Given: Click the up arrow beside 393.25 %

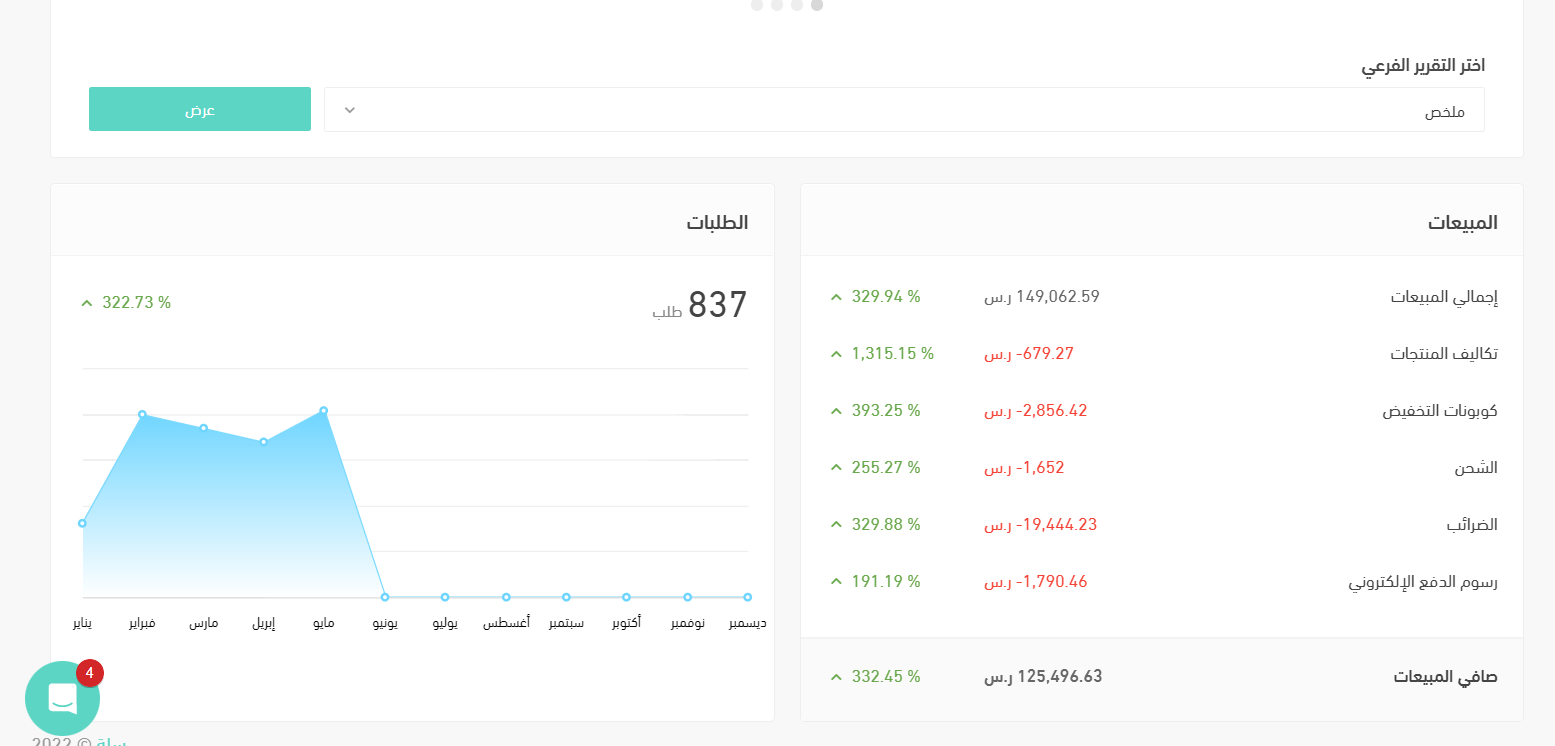Looking at the screenshot, I should pos(836,411).
